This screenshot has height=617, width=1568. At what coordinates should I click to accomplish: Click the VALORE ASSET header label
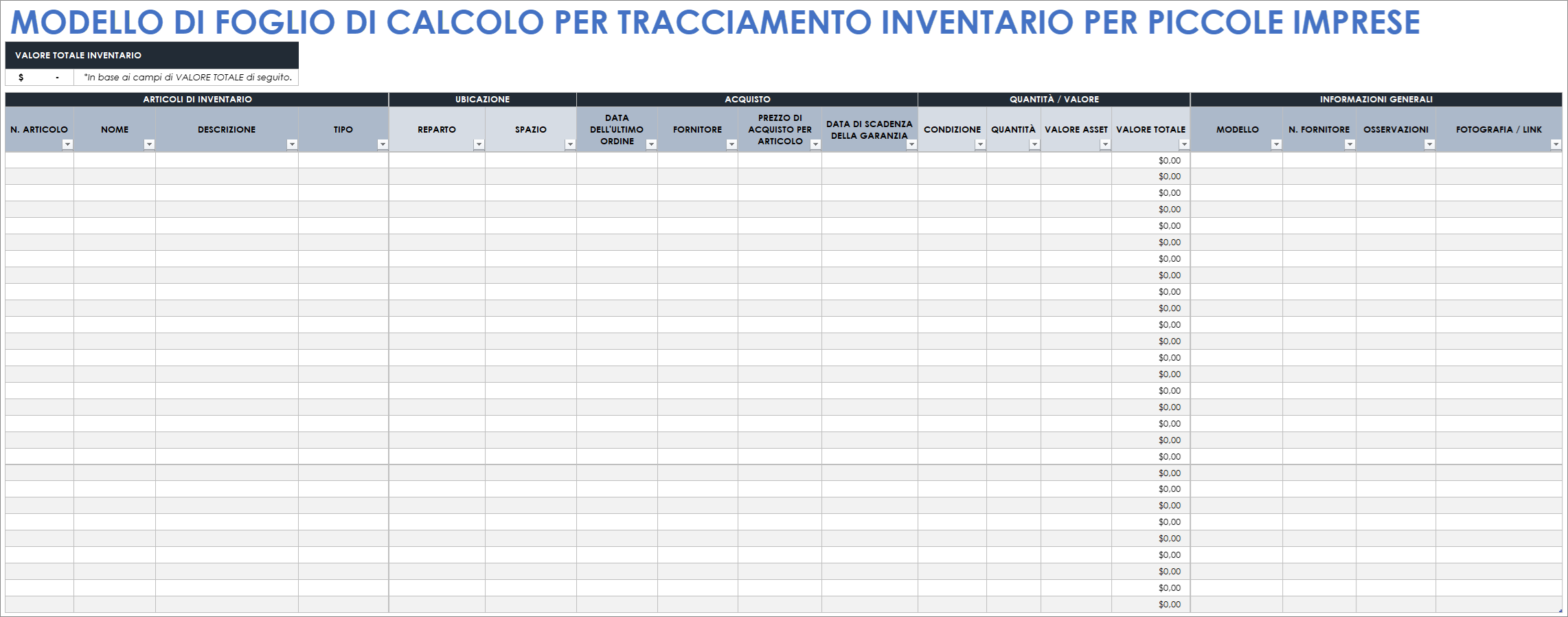1076,129
